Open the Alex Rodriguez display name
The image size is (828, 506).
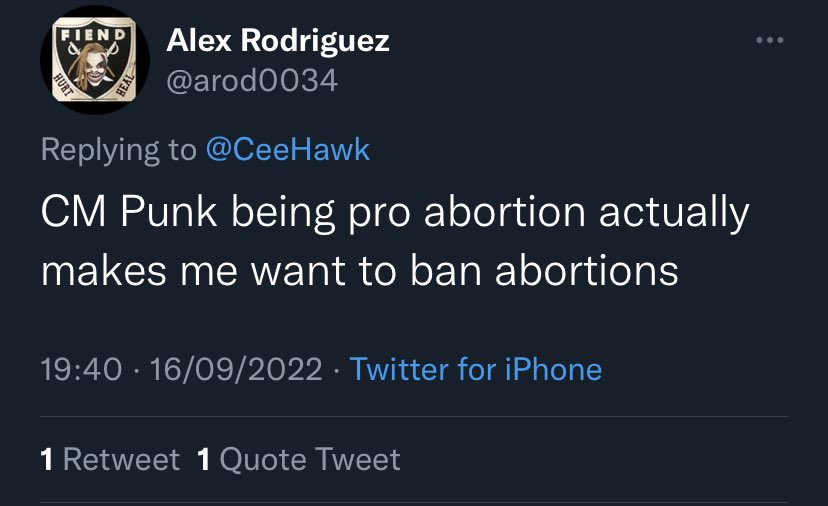pyautogui.click(x=277, y=41)
